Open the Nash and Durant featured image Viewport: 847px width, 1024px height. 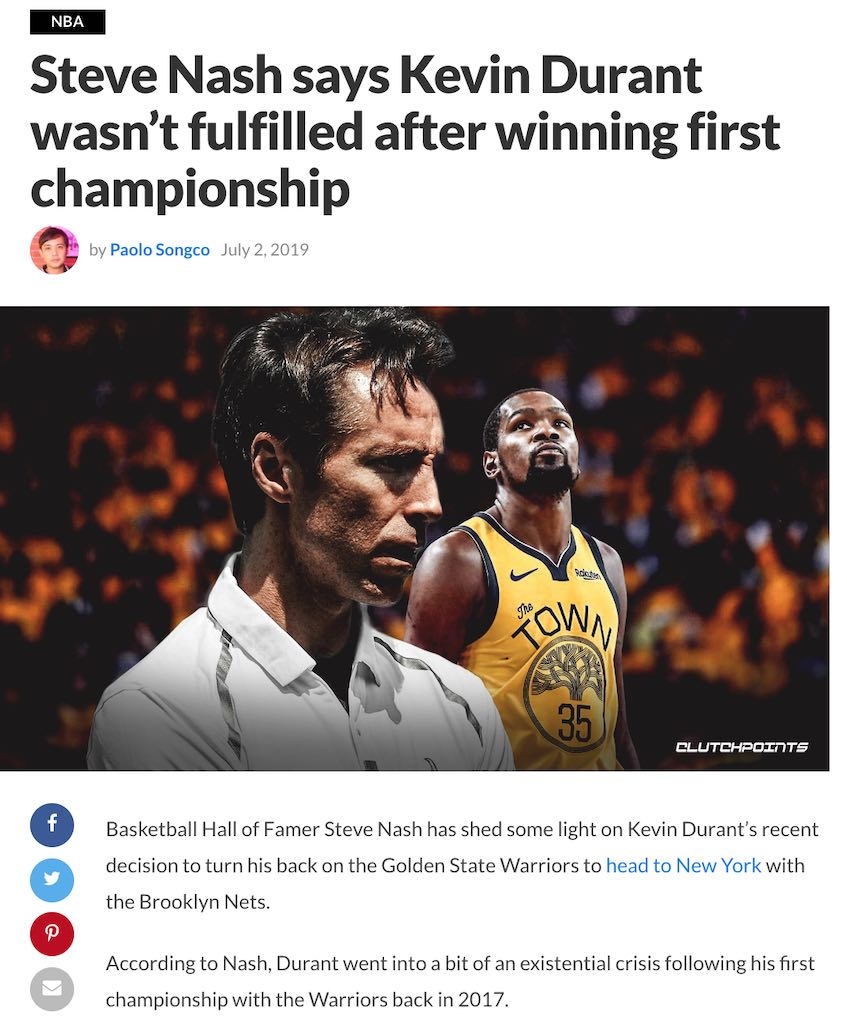pos(414,539)
